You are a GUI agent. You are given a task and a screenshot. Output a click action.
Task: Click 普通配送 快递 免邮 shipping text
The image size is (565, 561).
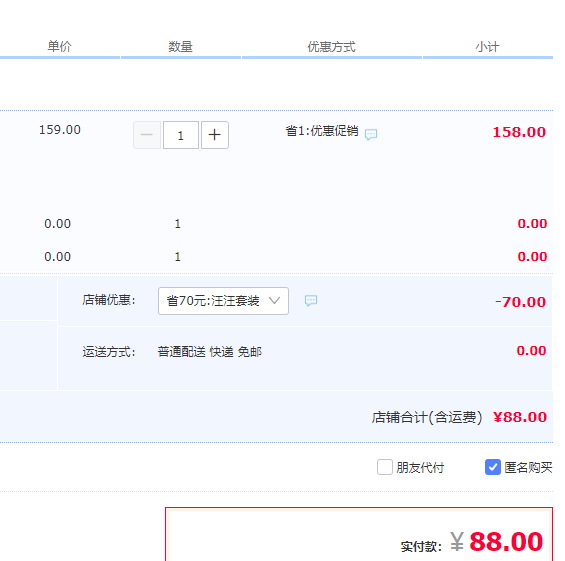tap(210, 352)
